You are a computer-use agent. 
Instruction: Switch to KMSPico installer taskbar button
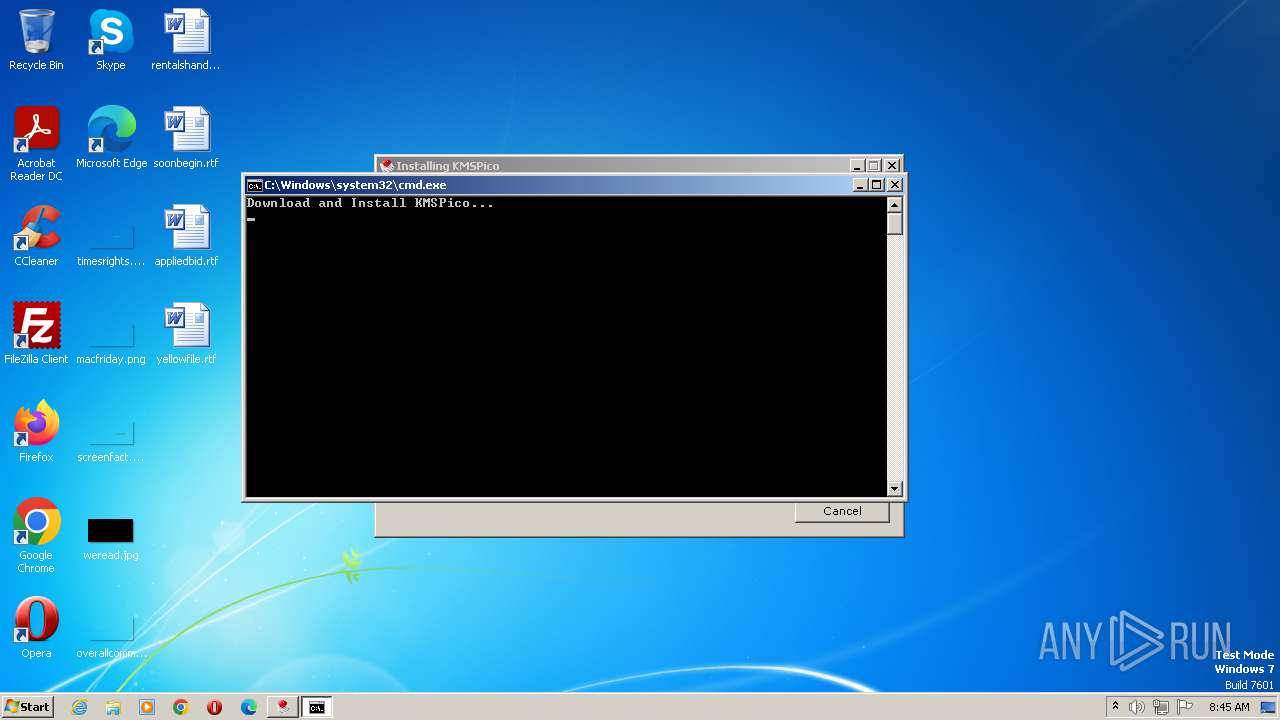click(x=283, y=707)
